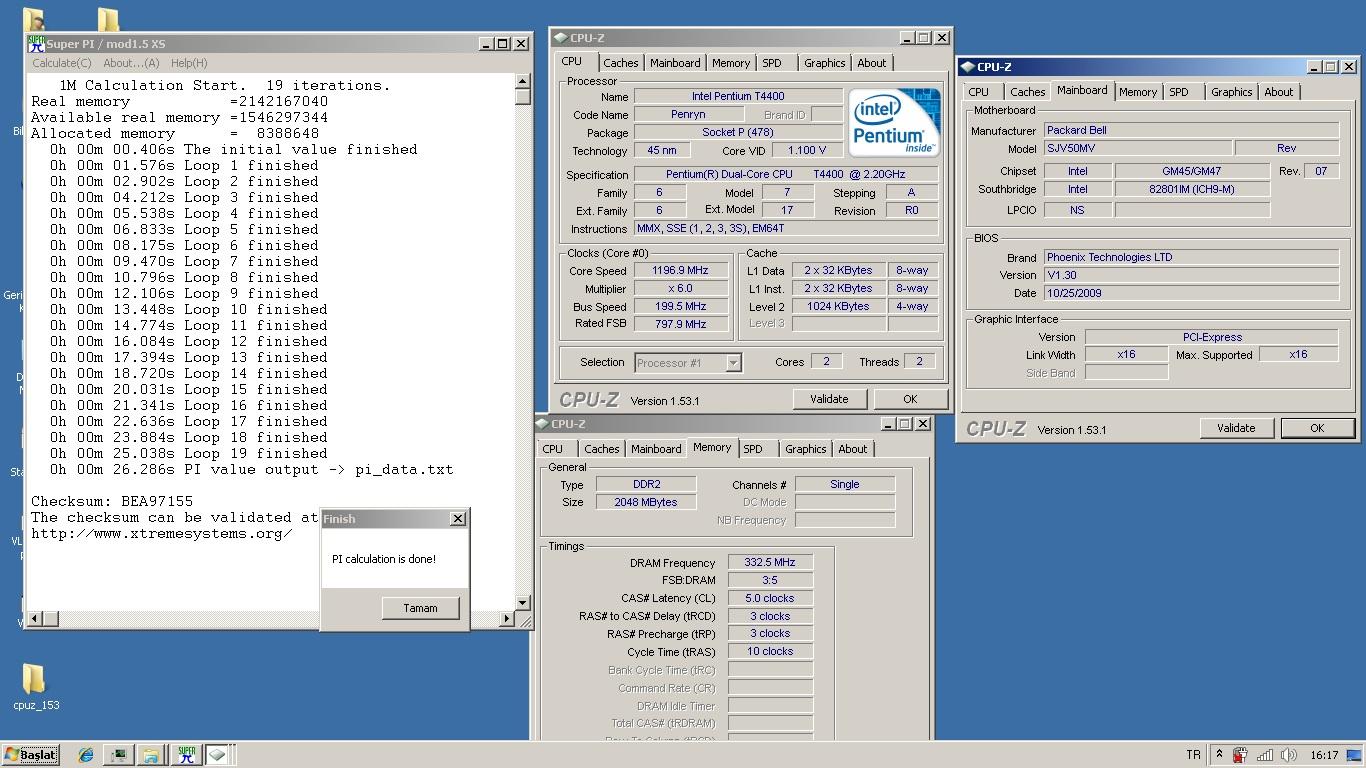Click Tamam in the Finish dialog
The image size is (1366, 768).
tap(420, 608)
